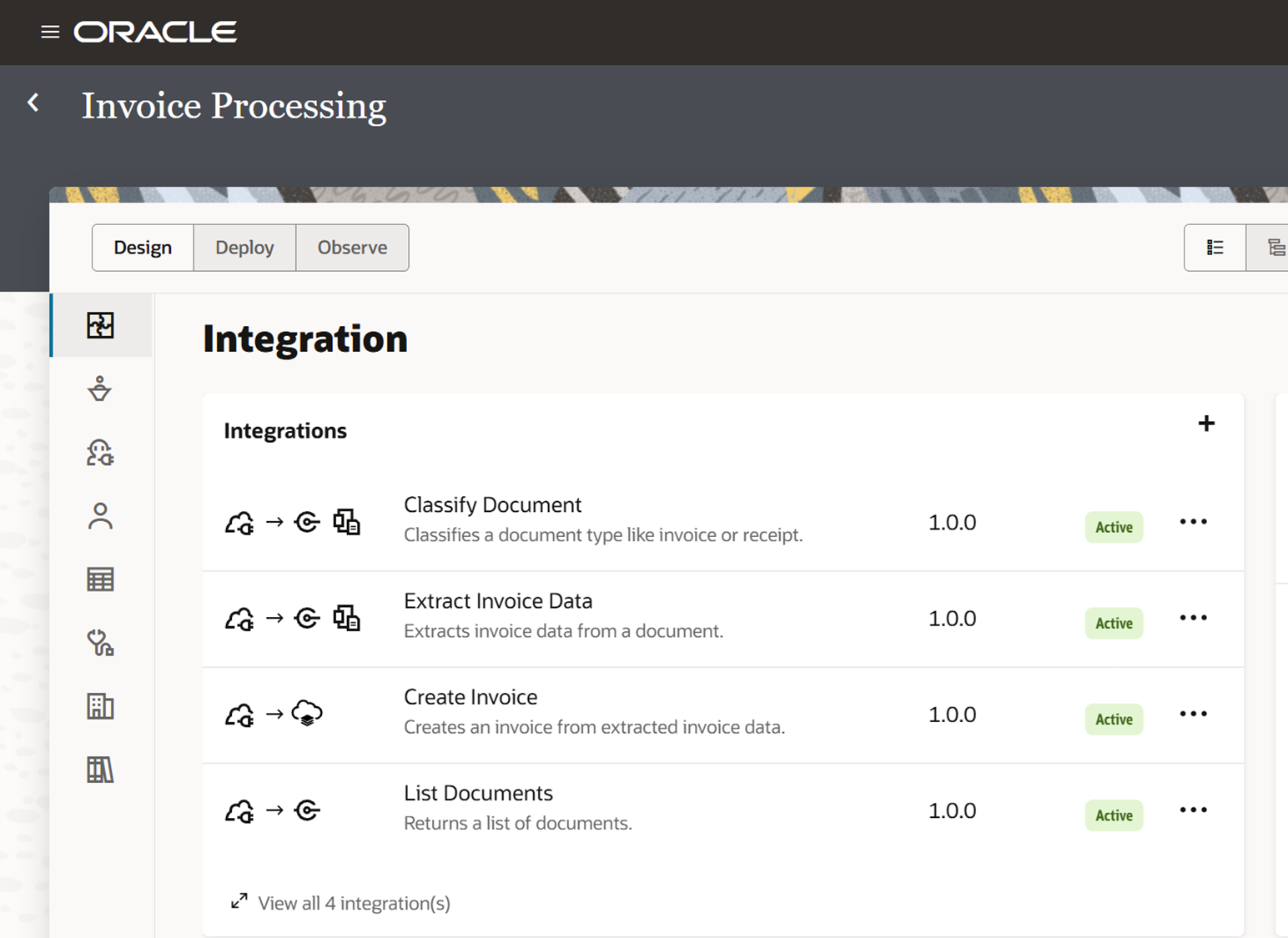Add a new integration with the plus button
This screenshot has width=1288, height=938.
point(1205,424)
